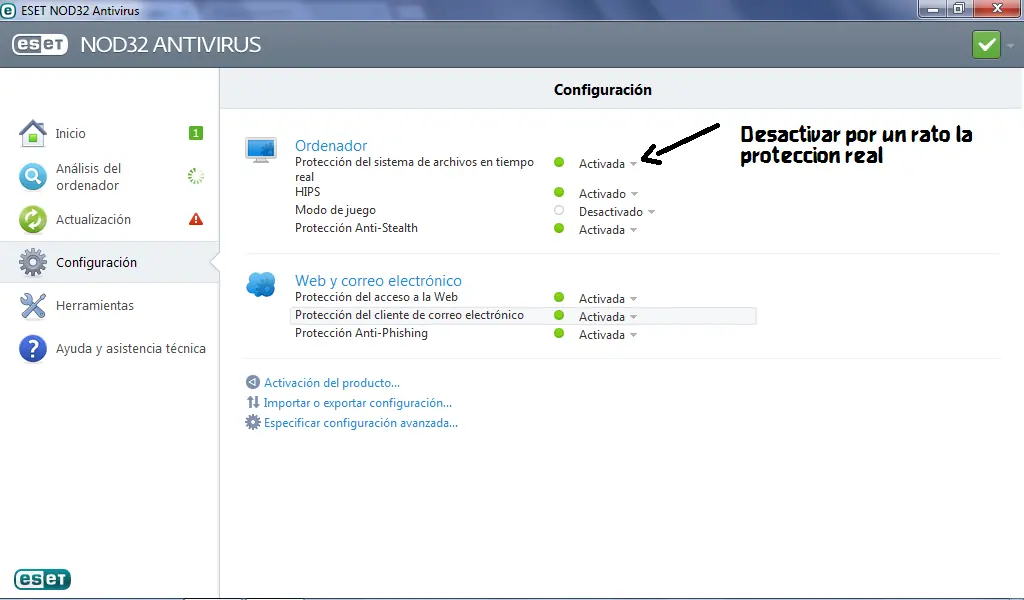The image size is (1024, 600).
Task: Minimize the ESET NOD32 window
Action: (933, 9)
